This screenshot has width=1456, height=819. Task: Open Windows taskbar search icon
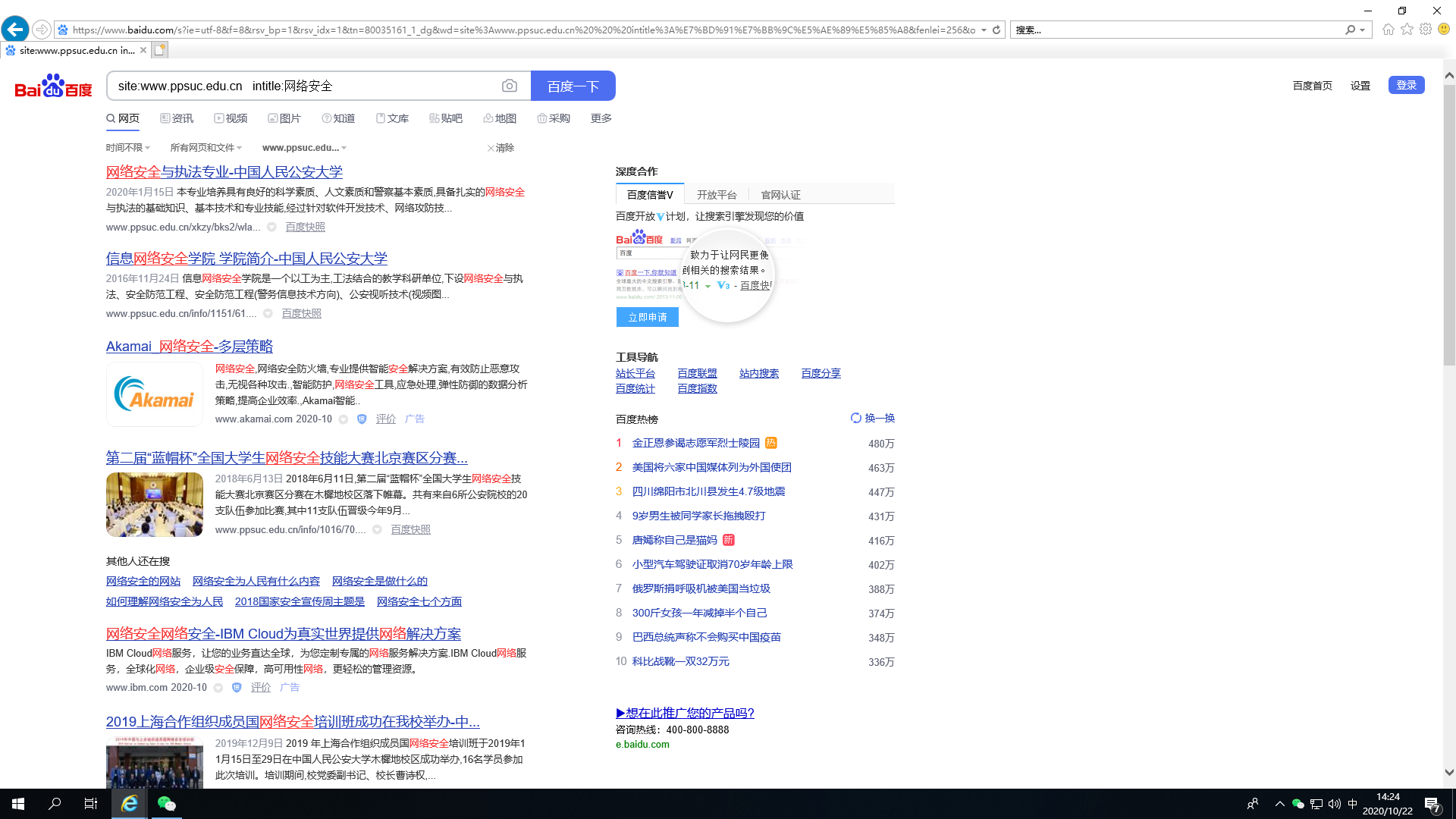click(55, 804)
